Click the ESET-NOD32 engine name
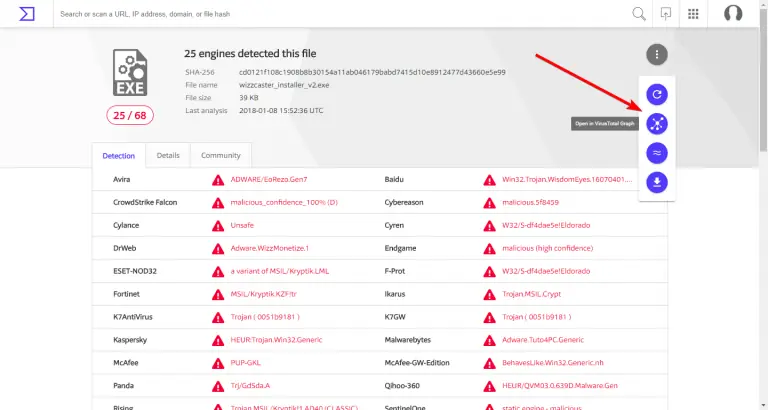 135,271
